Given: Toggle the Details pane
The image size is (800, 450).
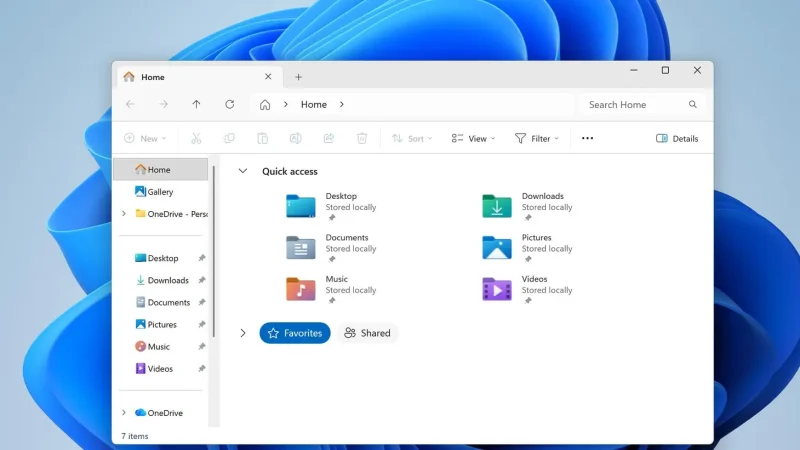Looking at the screenshot, I should (677, 138).
